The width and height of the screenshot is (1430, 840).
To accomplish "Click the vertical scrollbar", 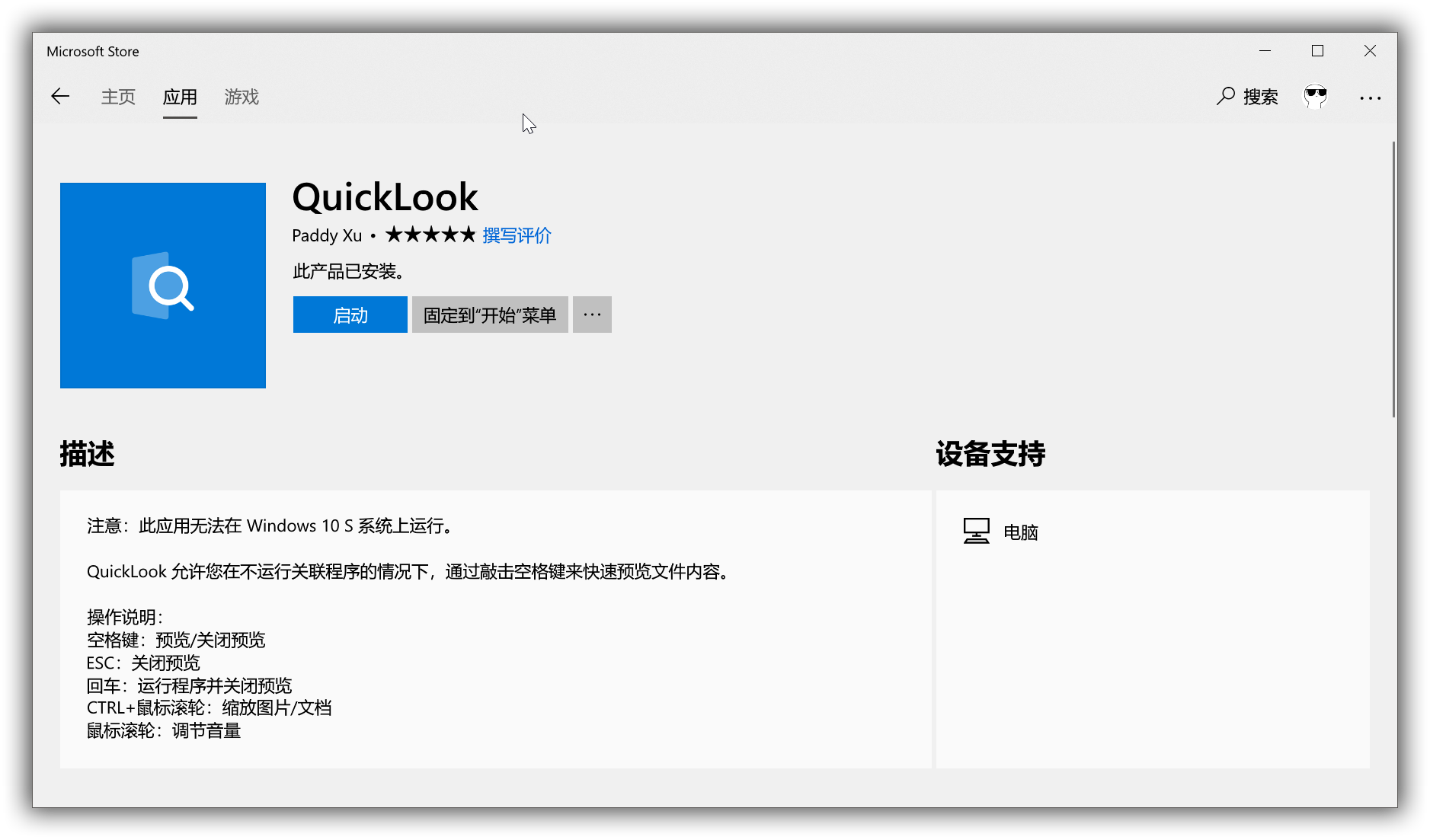I will click(1393, 279).
